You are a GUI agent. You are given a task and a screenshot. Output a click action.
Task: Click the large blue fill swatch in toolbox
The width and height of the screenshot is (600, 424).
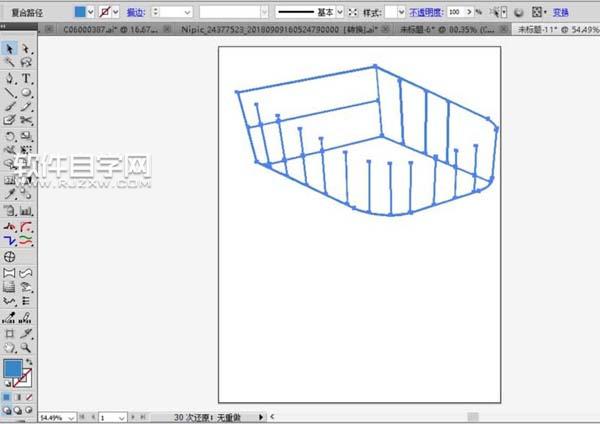coord(12,369)
